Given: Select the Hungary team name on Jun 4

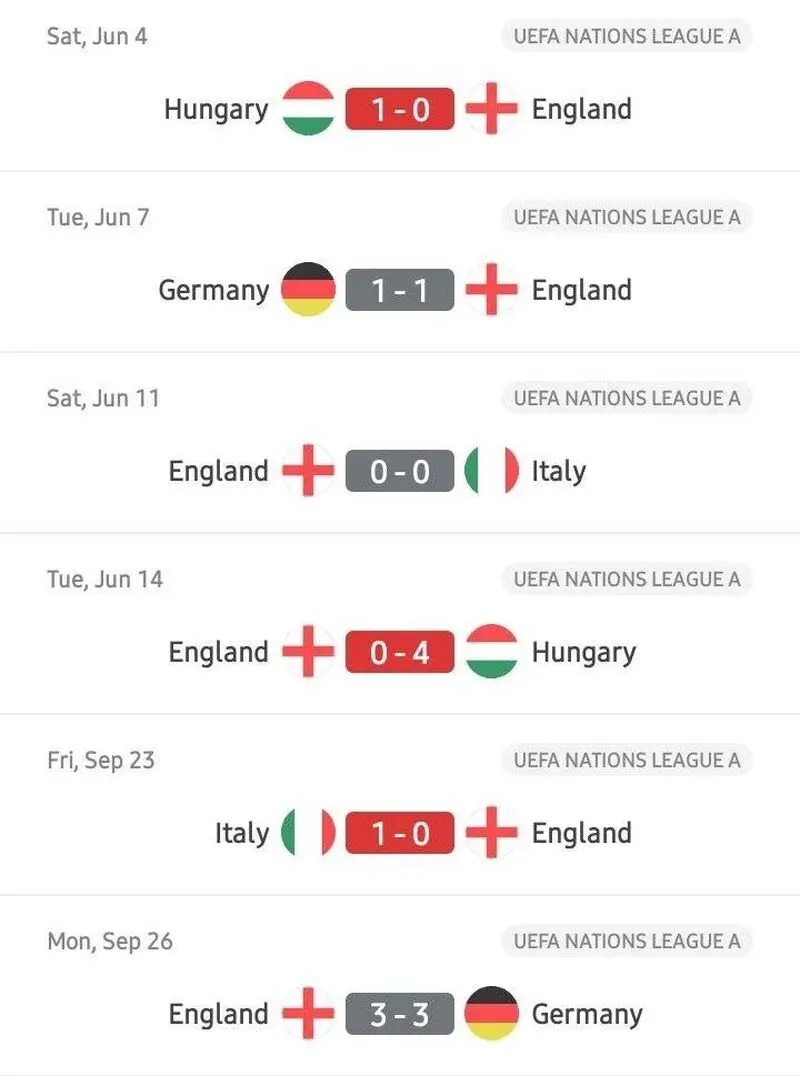Looking at the screenshot, I should tap(216, 110).
